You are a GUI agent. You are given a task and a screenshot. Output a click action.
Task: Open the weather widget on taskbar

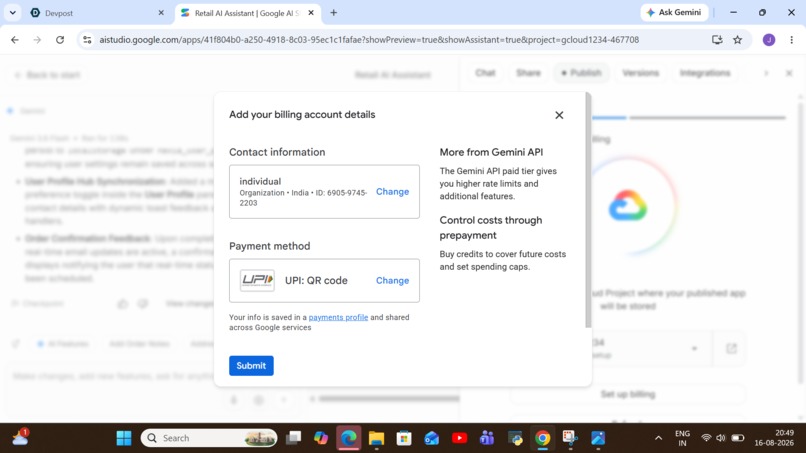pyautogui.click(x=21, y=437)
